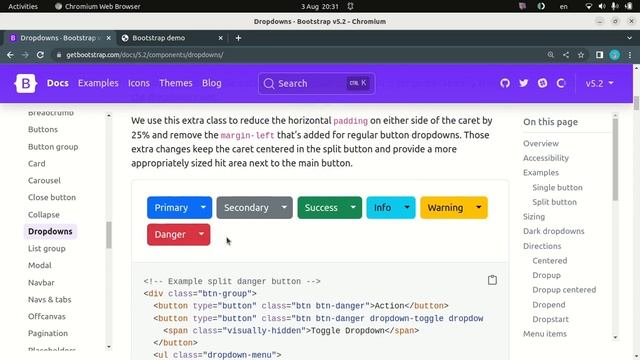The height and width of the screenshot is (360, 640).
Task: Reload the page
Action: coord(40,55)
